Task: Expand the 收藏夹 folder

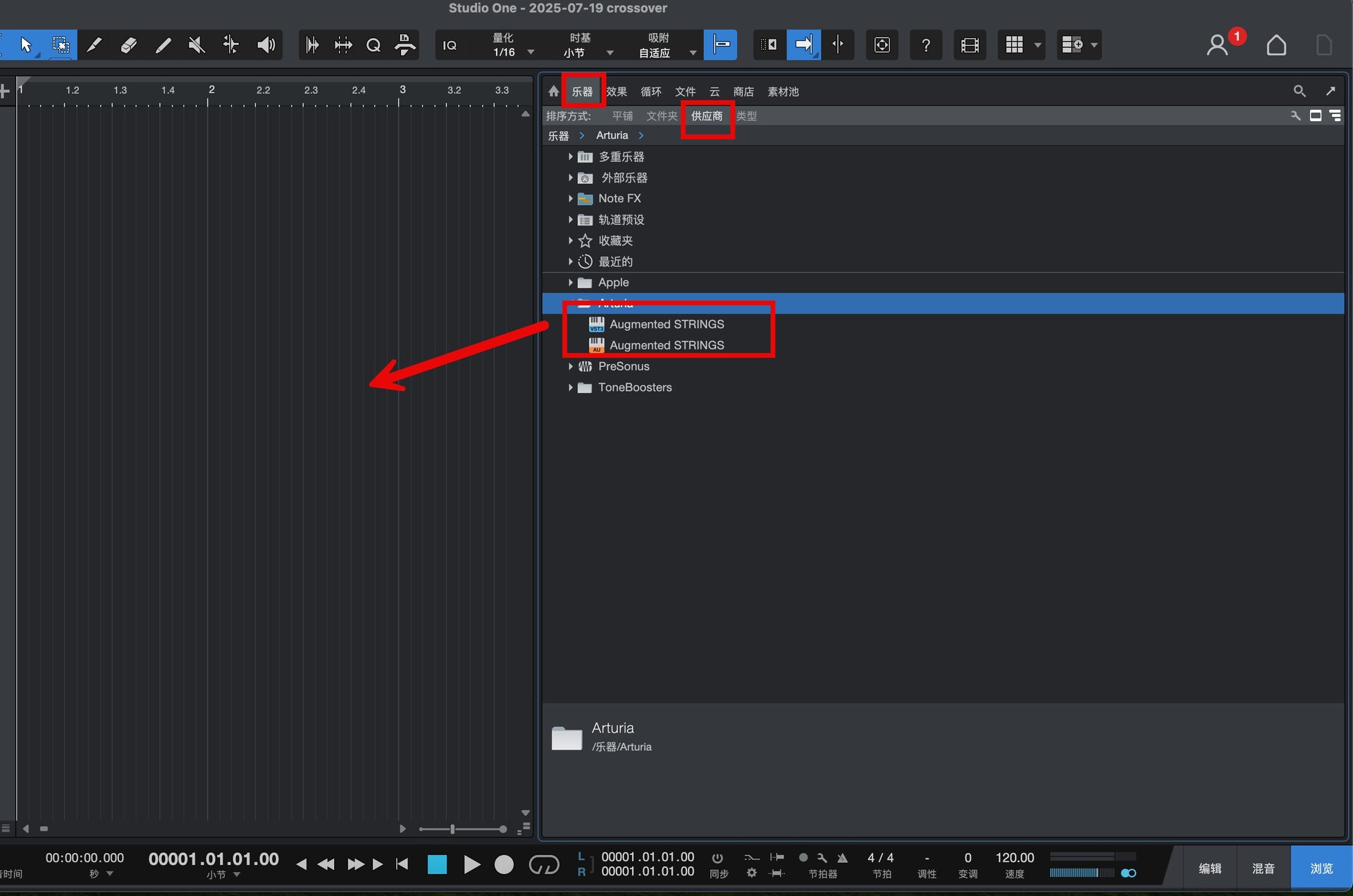Action: (x=570, y=240)
